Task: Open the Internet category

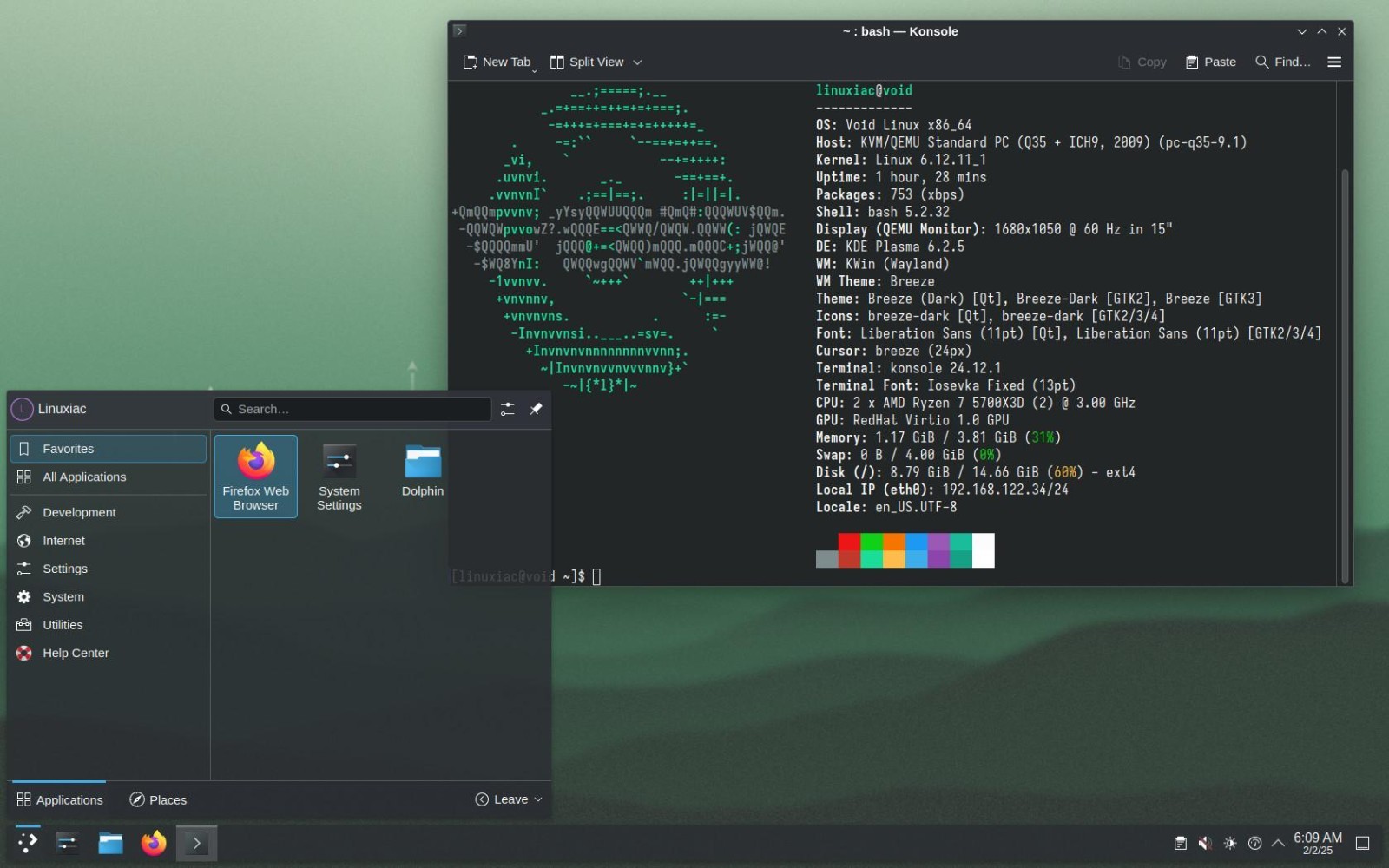Action: click(108, 540)
